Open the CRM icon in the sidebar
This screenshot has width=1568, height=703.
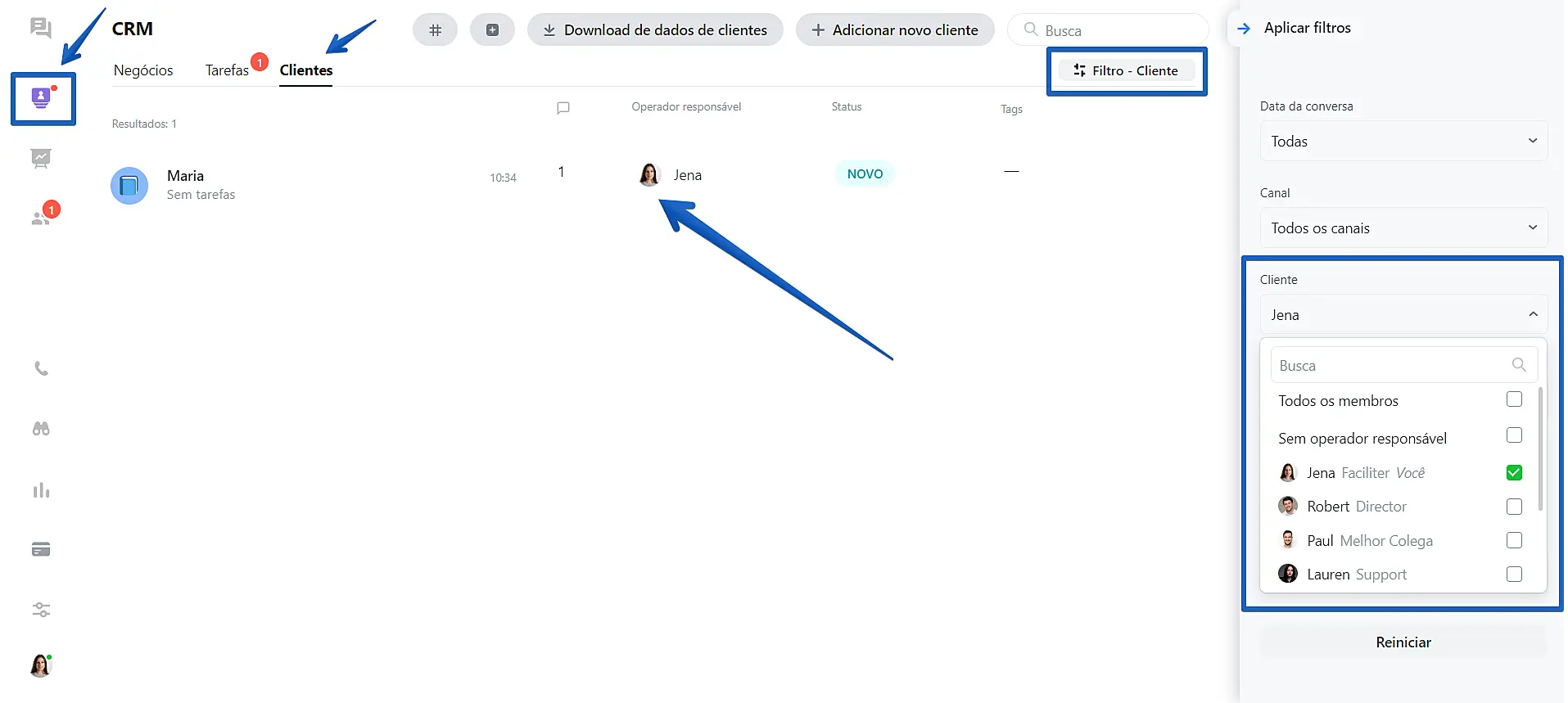(41, 98)
